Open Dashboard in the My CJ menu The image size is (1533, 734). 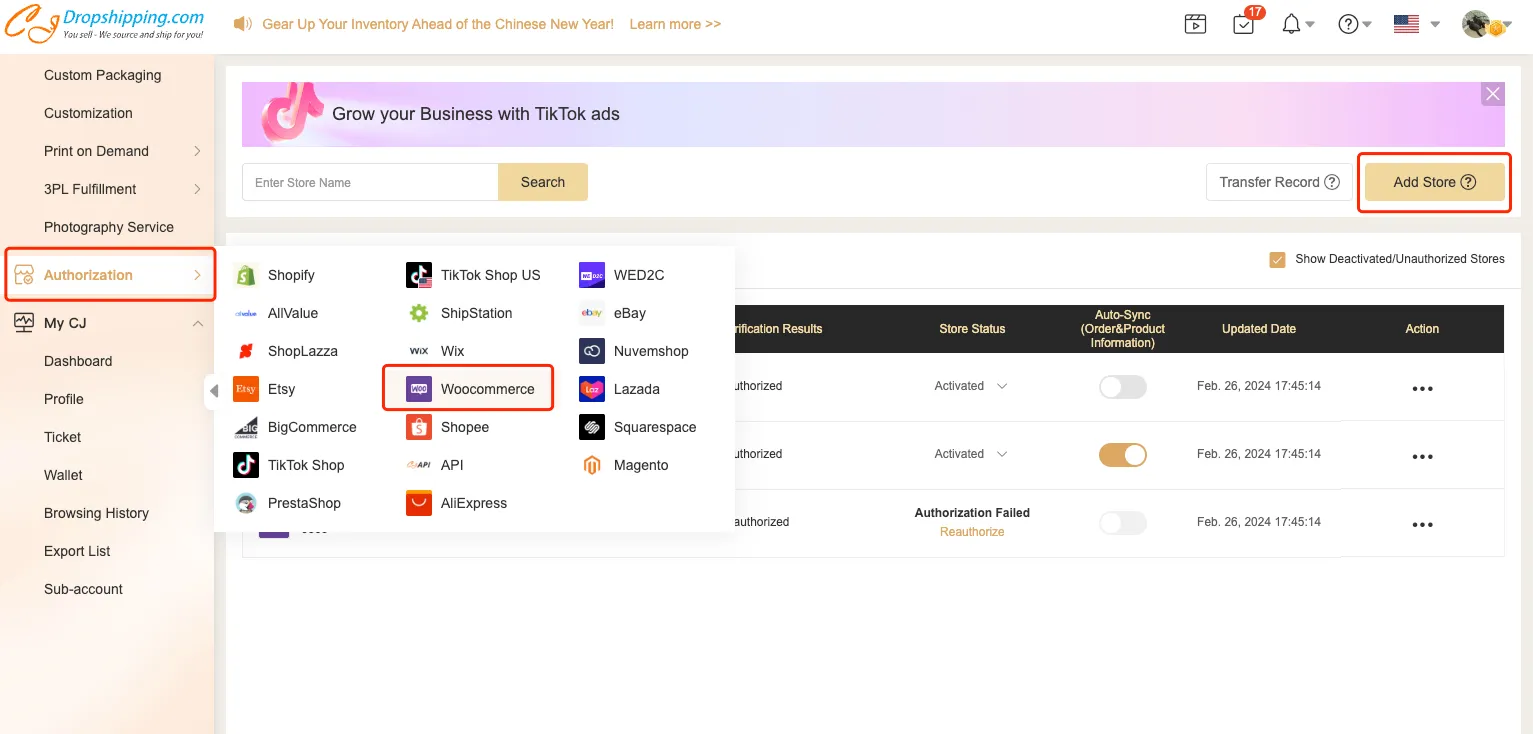click(78, 361)
